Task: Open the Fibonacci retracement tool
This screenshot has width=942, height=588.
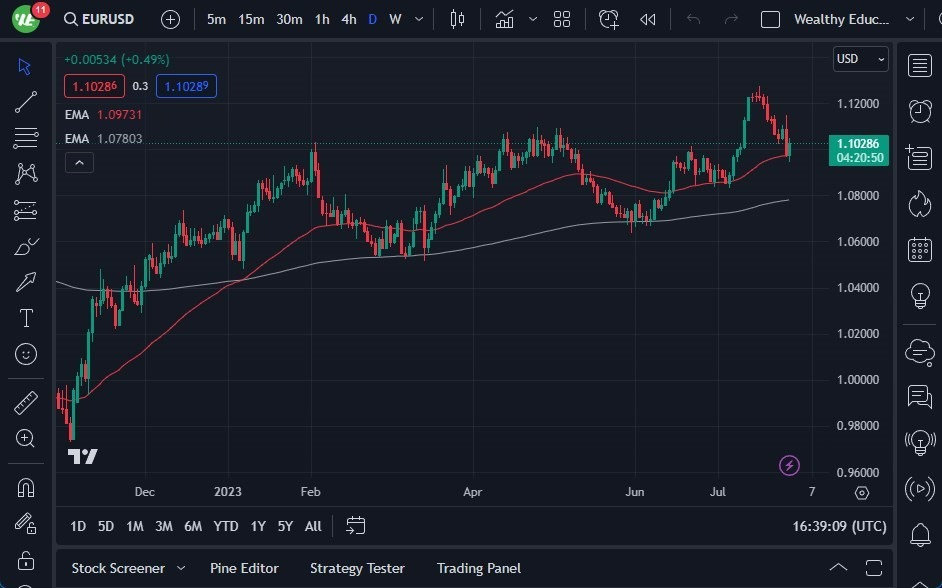Action: click(x=25, y=137)
